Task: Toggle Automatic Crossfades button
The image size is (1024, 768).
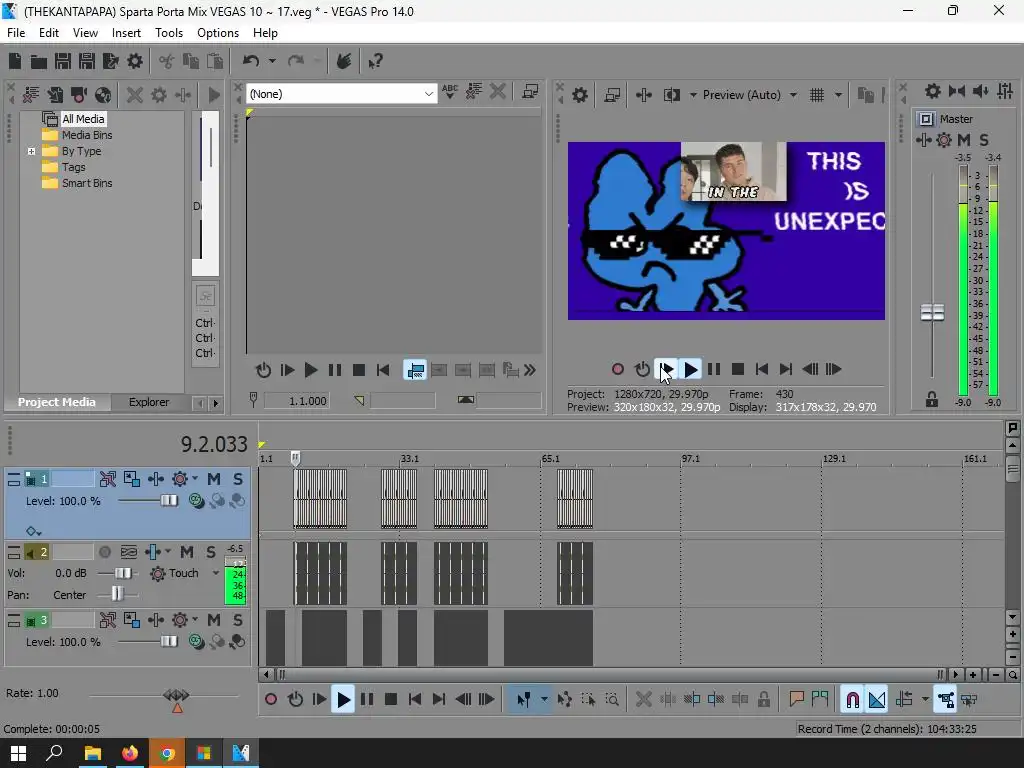Action: pos(876,699)
